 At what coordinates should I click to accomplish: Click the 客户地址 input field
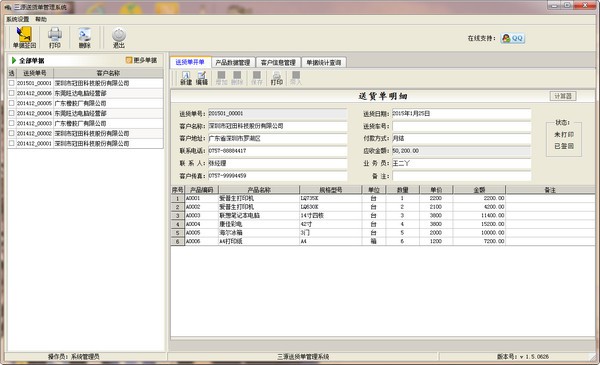pyautogui.click(x=277, y=139)
